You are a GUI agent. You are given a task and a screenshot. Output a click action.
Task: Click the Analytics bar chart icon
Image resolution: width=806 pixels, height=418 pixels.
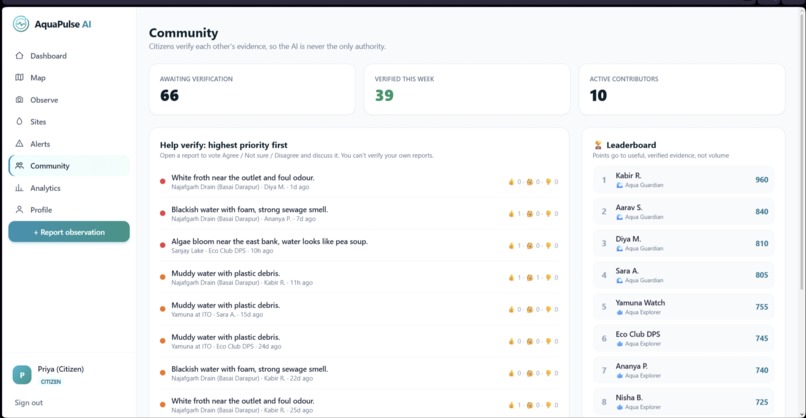pos(20,188)
